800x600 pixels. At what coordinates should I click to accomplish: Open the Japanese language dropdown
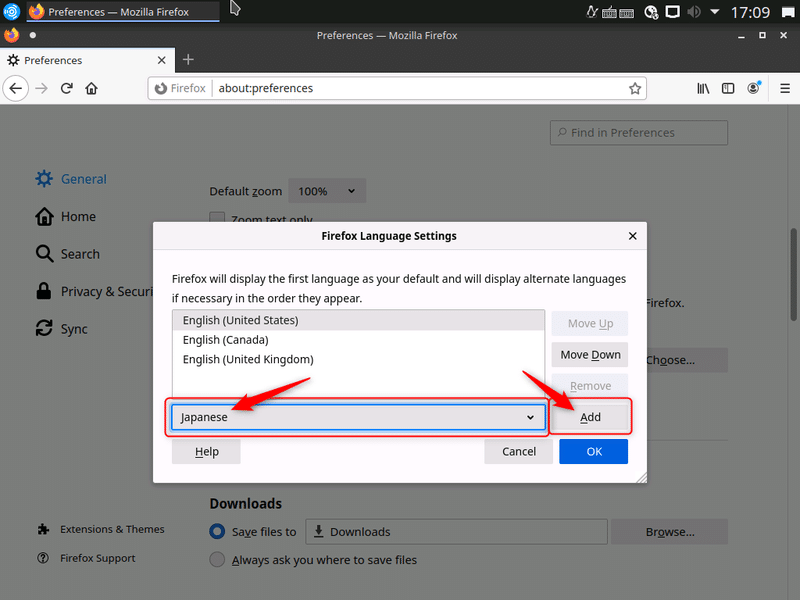358,417
